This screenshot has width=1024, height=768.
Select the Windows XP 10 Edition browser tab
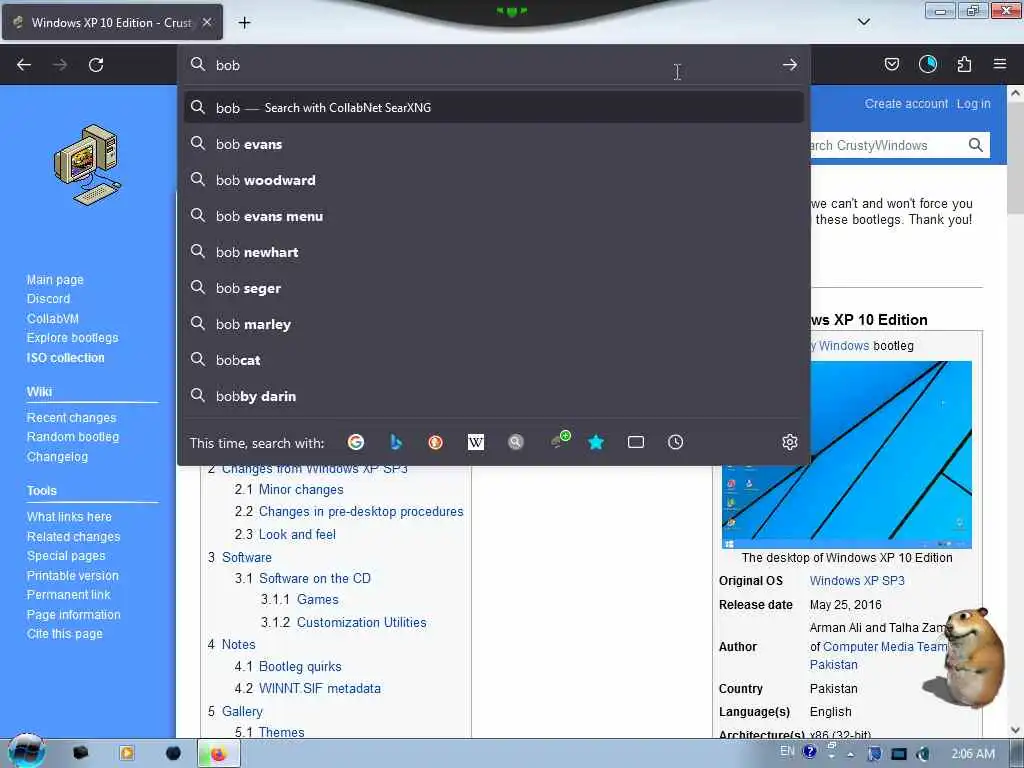112,22
